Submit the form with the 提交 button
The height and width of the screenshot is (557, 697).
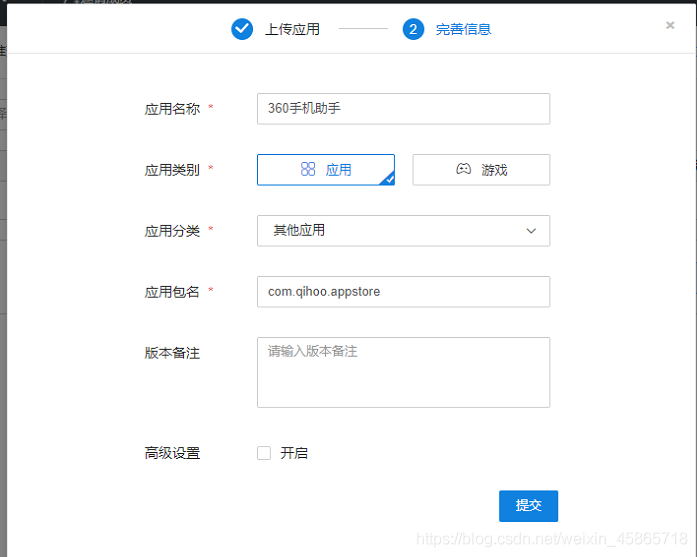coord(528,506)
